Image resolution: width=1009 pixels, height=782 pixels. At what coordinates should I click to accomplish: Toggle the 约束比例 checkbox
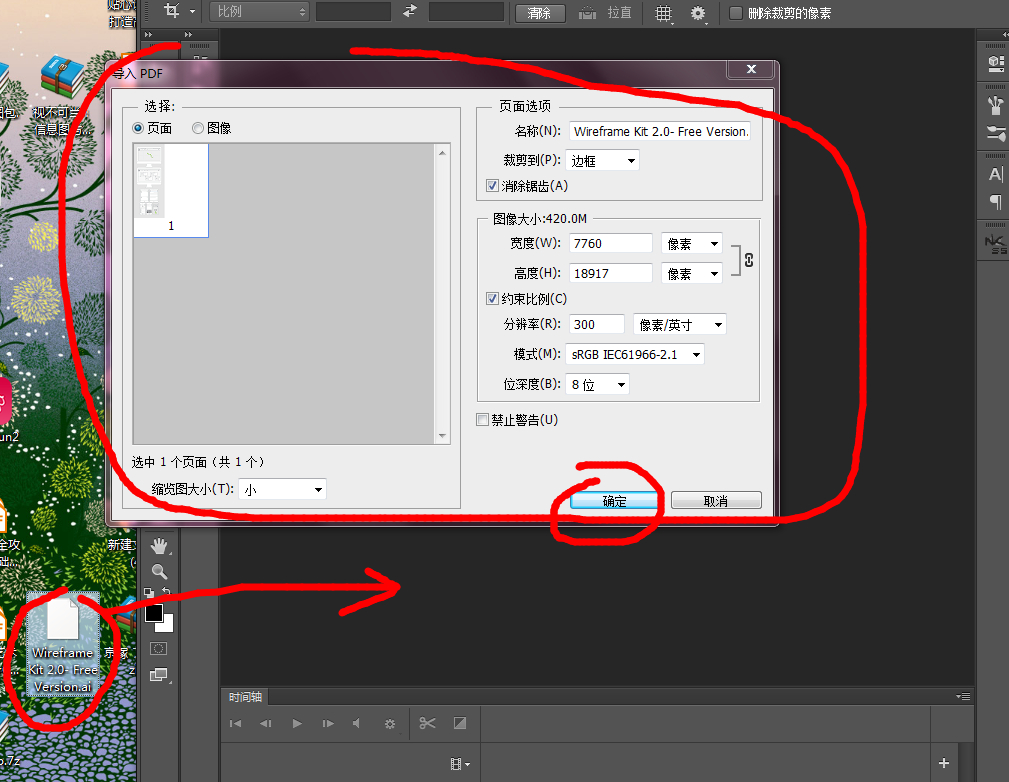click(x=492, y=298)
